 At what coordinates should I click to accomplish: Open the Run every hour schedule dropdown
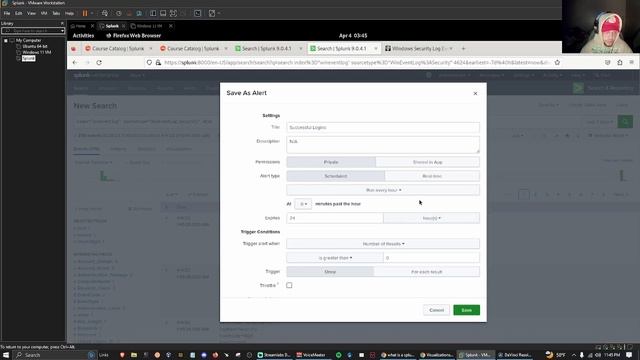[383, 190]
